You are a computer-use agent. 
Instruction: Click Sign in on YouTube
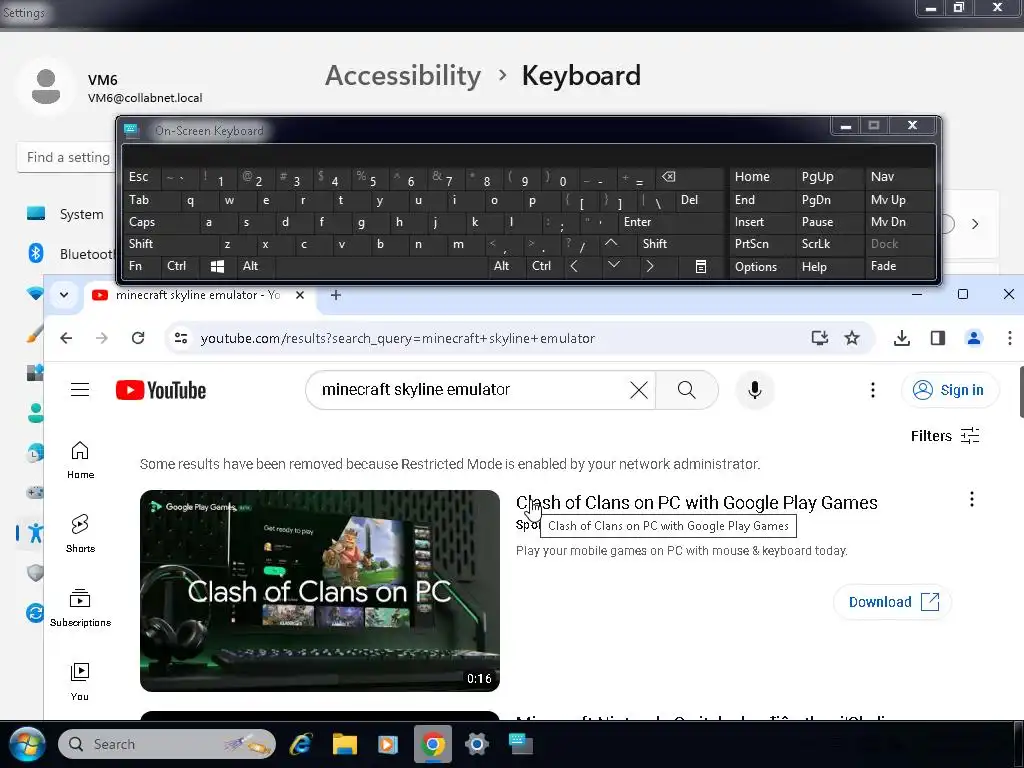tap(950, 390)
